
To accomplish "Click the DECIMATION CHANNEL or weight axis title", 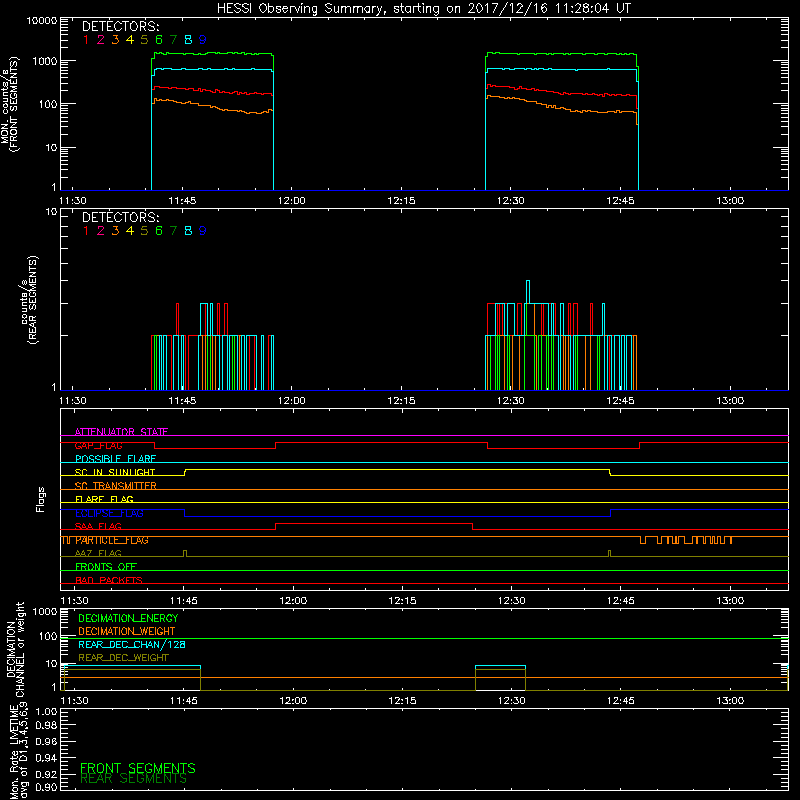I will tap(15, 649).
